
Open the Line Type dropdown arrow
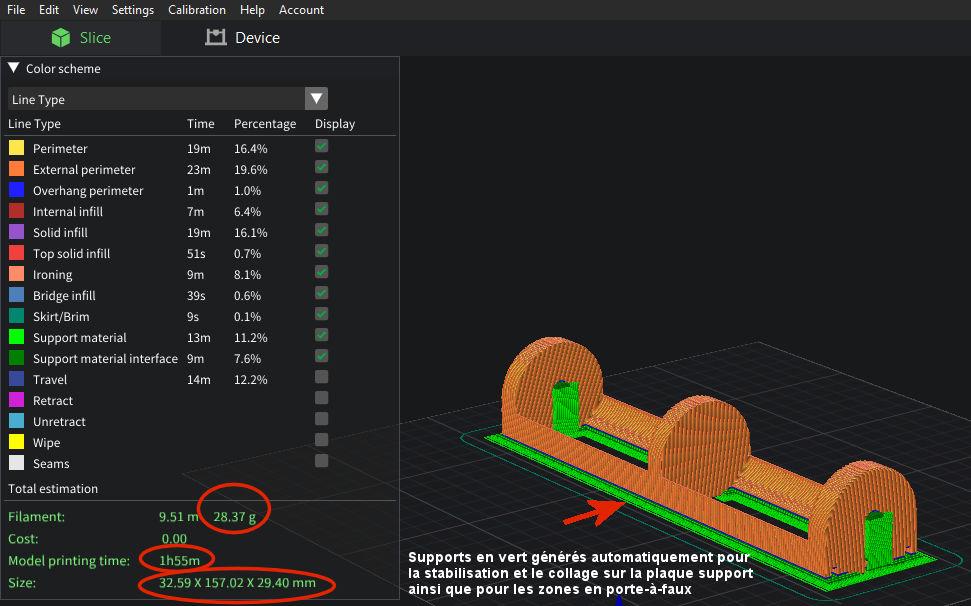coord(316,99)
